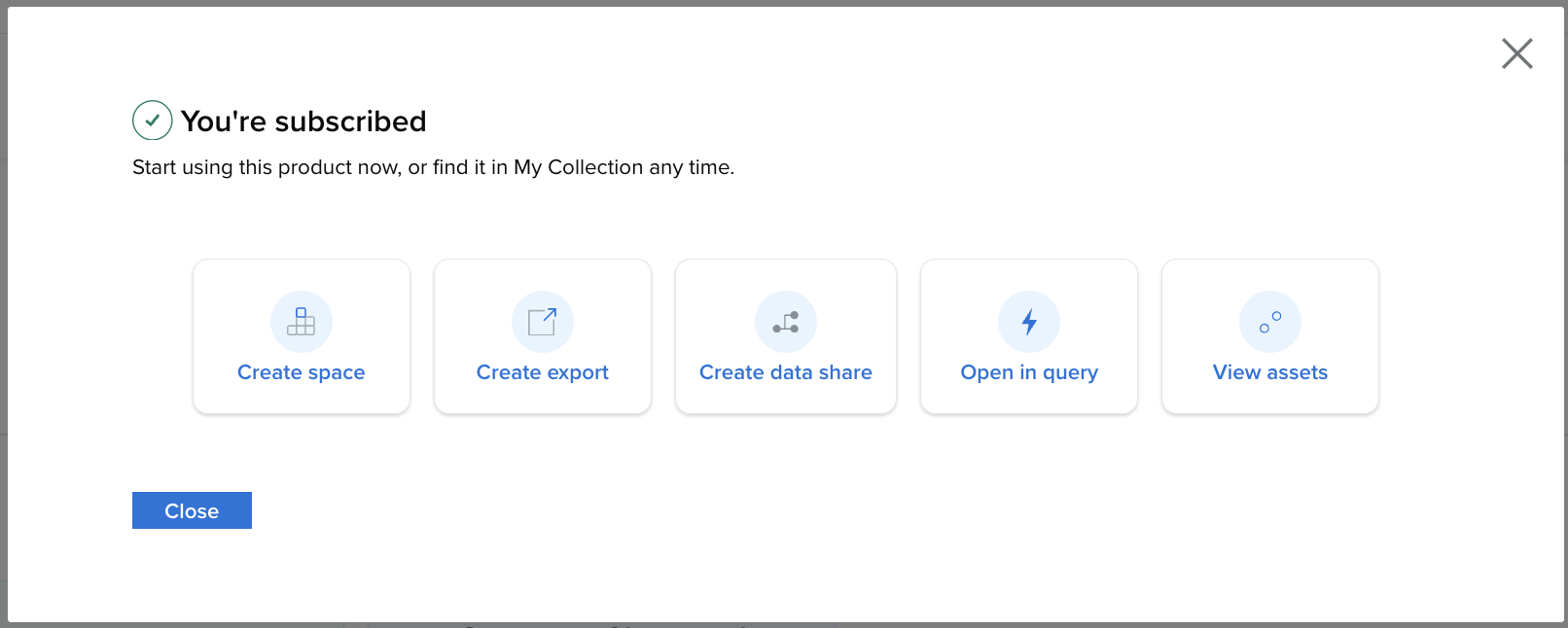1568x628 pixels.
Task: Click the export arrow icon
Action: [543, 322]
